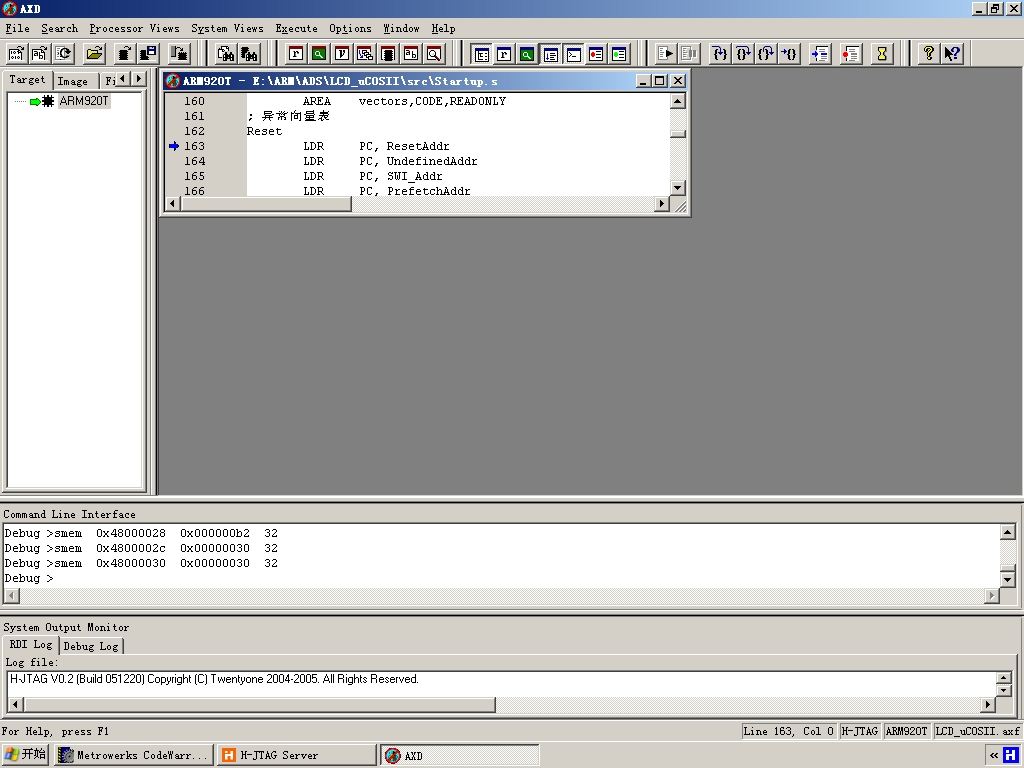Switch to the Debug Log tab
The width and height of the screenshot is (1024, 768).
point(91,646)
